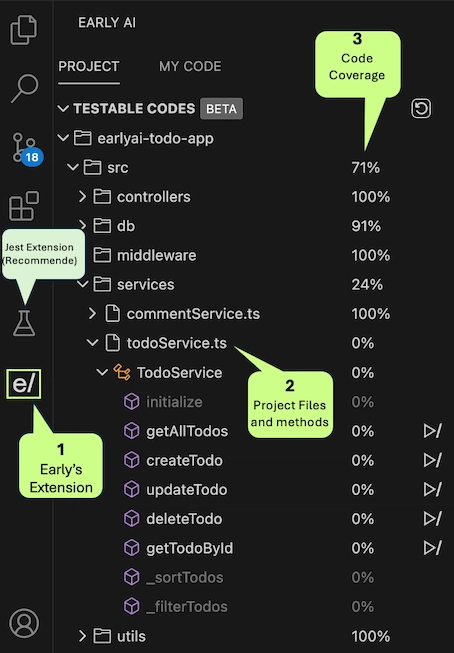Run generate tests icon next to getTodoById
The image size is (454, 653).
pyautogui.click(x=432, y=548)
